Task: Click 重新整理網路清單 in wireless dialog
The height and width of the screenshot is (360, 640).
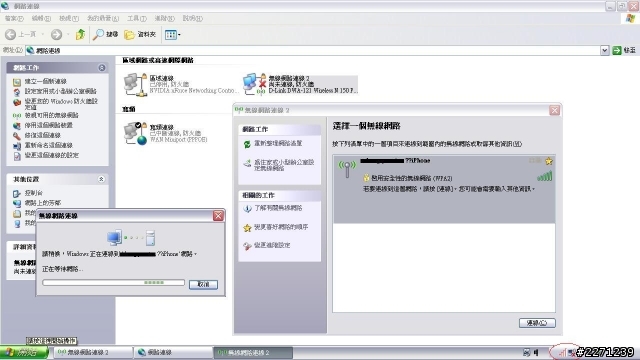Action: pyautogui.click(x=278, y=143)
